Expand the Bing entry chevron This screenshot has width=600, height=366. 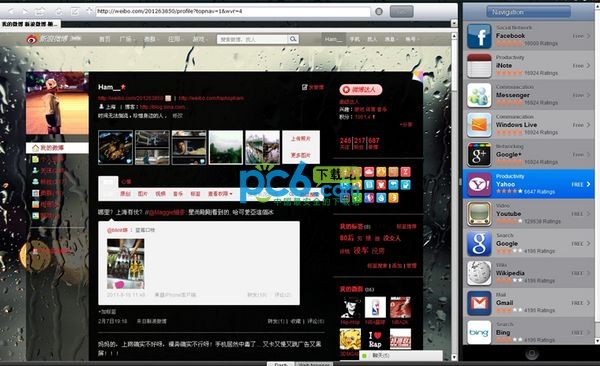(589, 333)
